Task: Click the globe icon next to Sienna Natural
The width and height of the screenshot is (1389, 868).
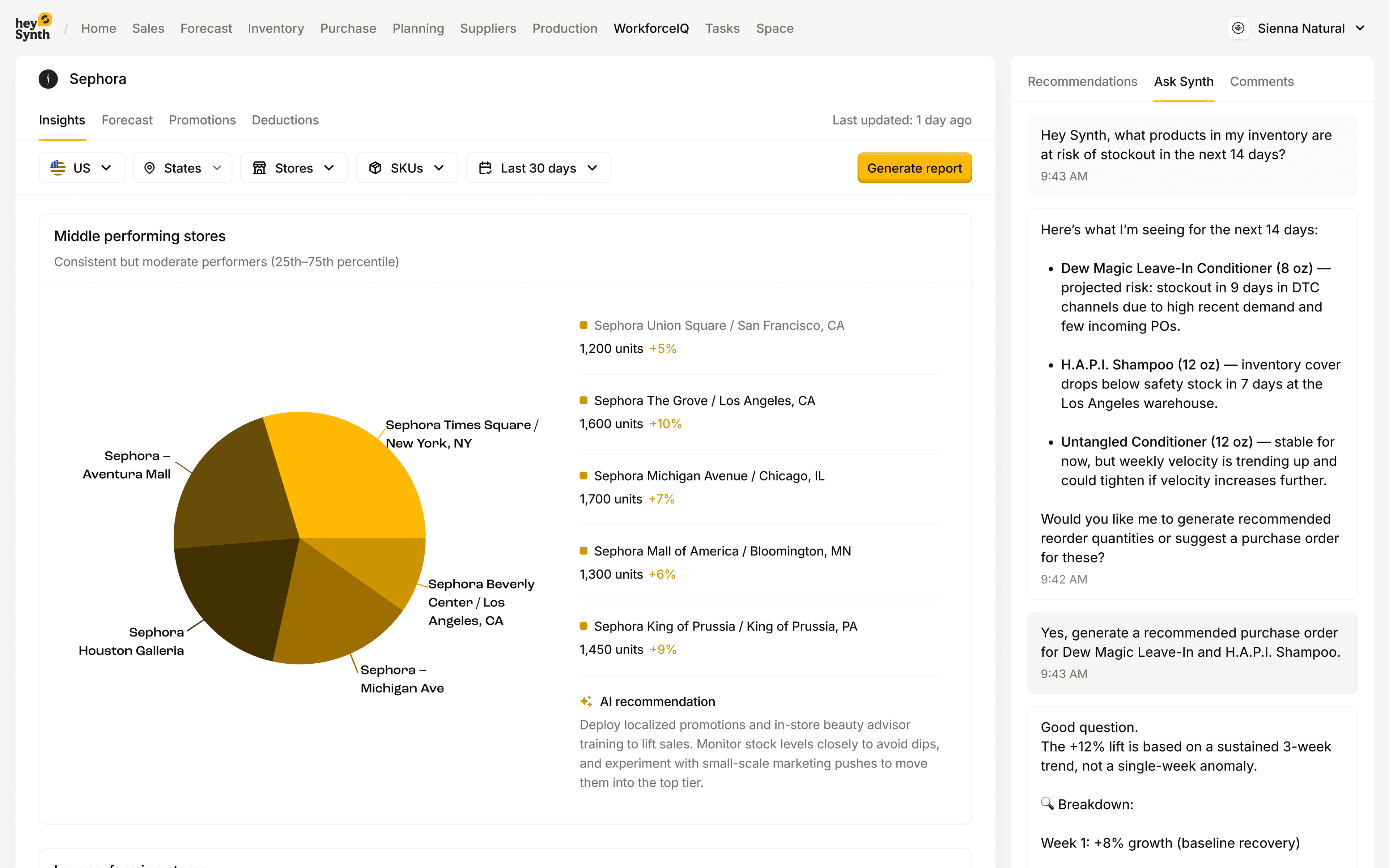Action: [x=1239, y=27]
